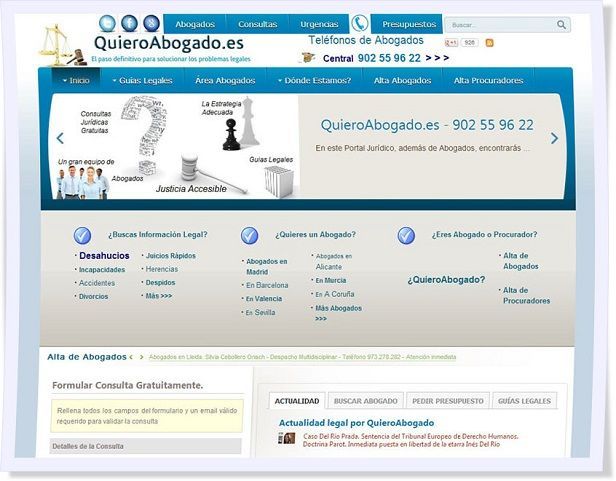Screen dimensions: 616x481
Task: Open Abogados en Alicante link
Action: [x=334, y=261]
